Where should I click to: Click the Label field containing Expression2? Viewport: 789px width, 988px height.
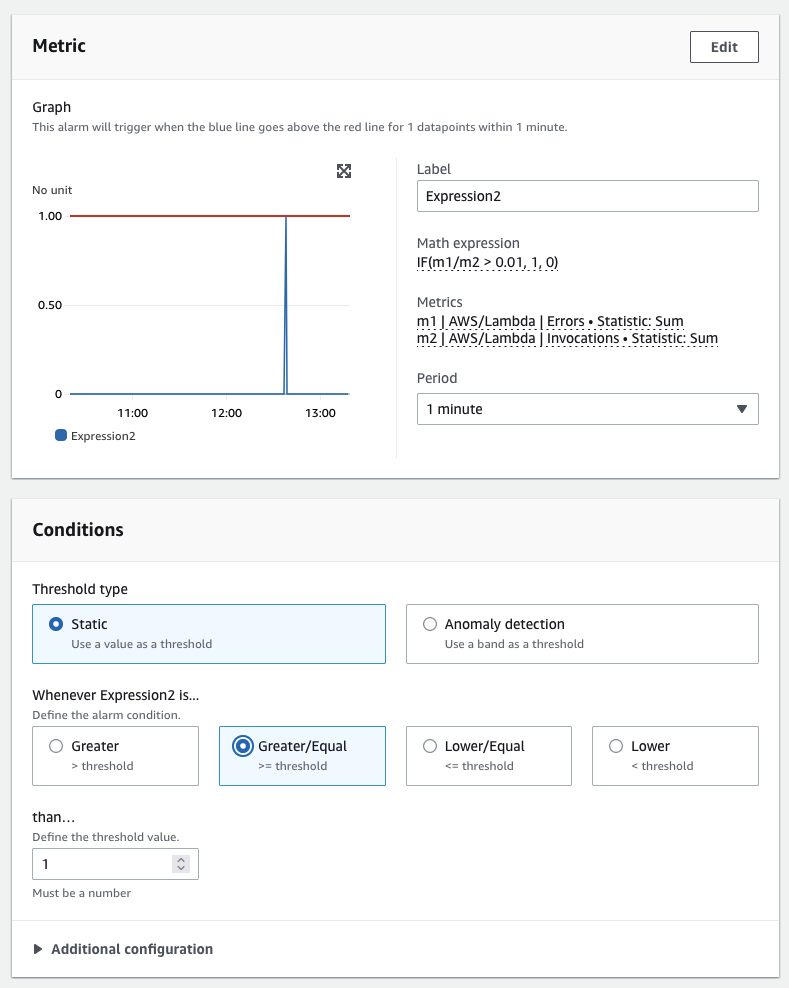pos(587,196)
